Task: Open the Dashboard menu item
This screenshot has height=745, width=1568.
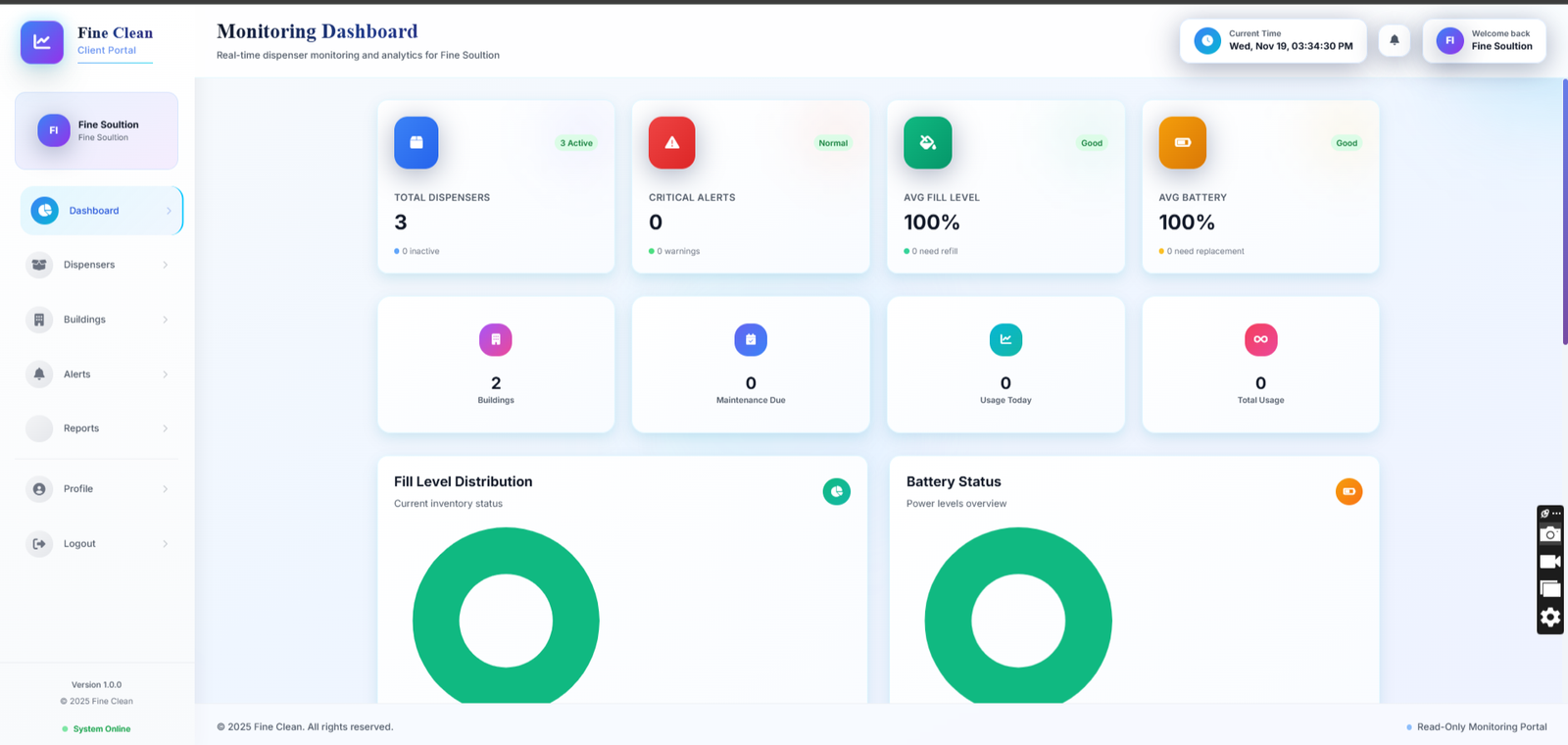Action: [x=102, y=211]
